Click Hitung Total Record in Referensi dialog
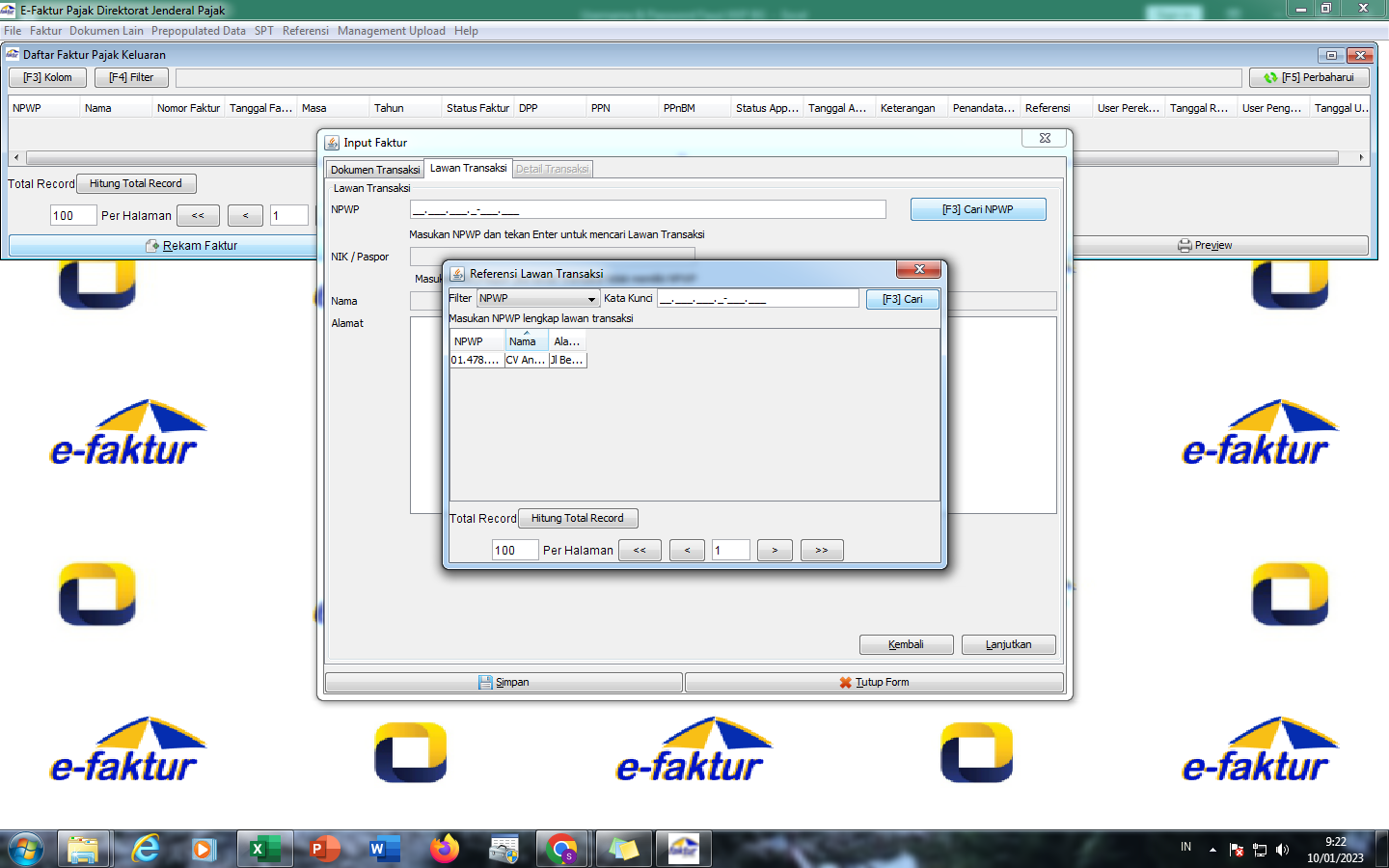This screenshot has height=868, width=1389. (578, 518)
